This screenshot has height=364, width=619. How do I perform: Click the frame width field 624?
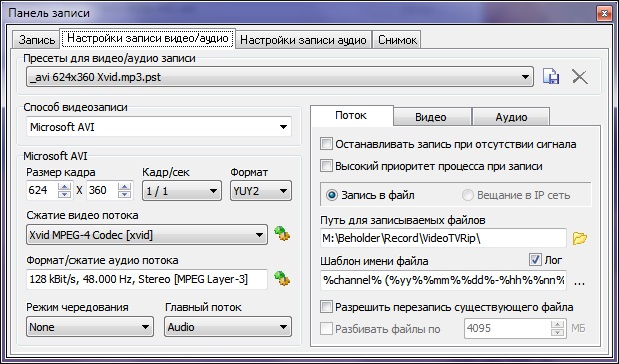coord(42,190)
